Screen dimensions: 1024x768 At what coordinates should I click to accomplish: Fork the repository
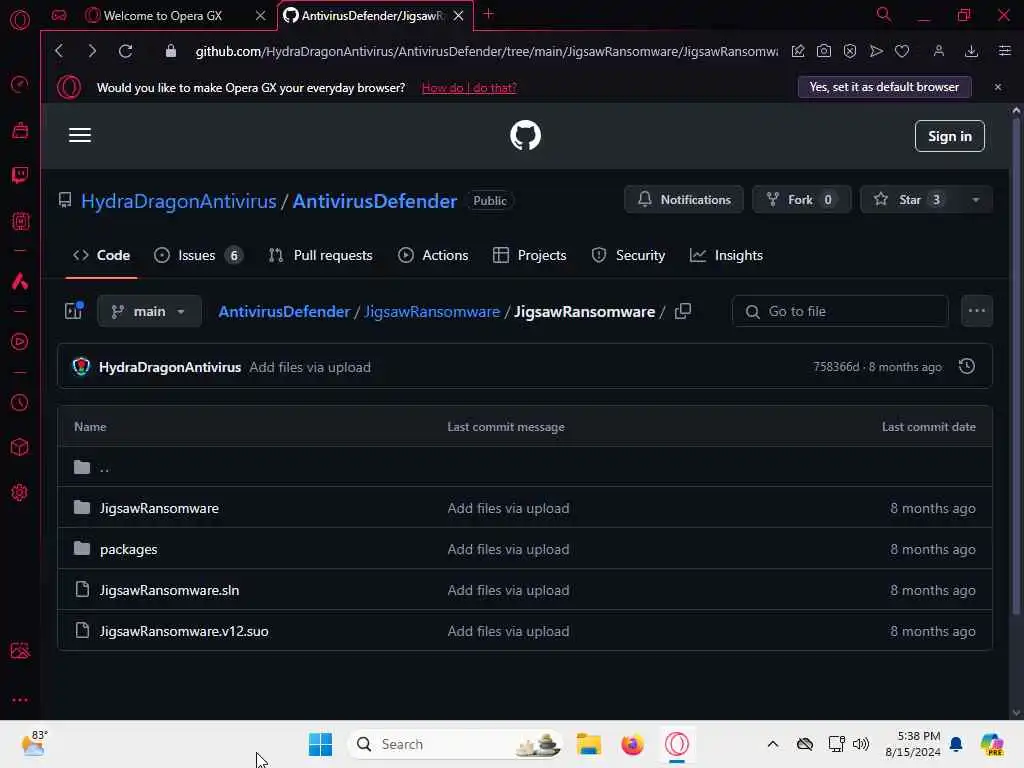(801, 200)
